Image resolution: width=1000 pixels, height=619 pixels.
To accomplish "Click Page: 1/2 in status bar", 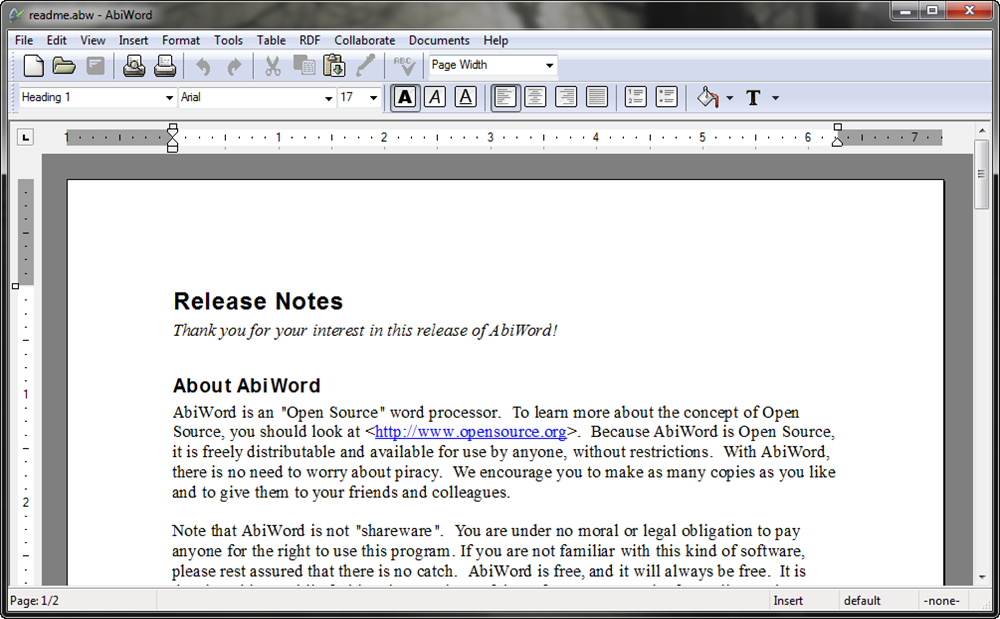I will pyautogui.click(x=34, y=601).
